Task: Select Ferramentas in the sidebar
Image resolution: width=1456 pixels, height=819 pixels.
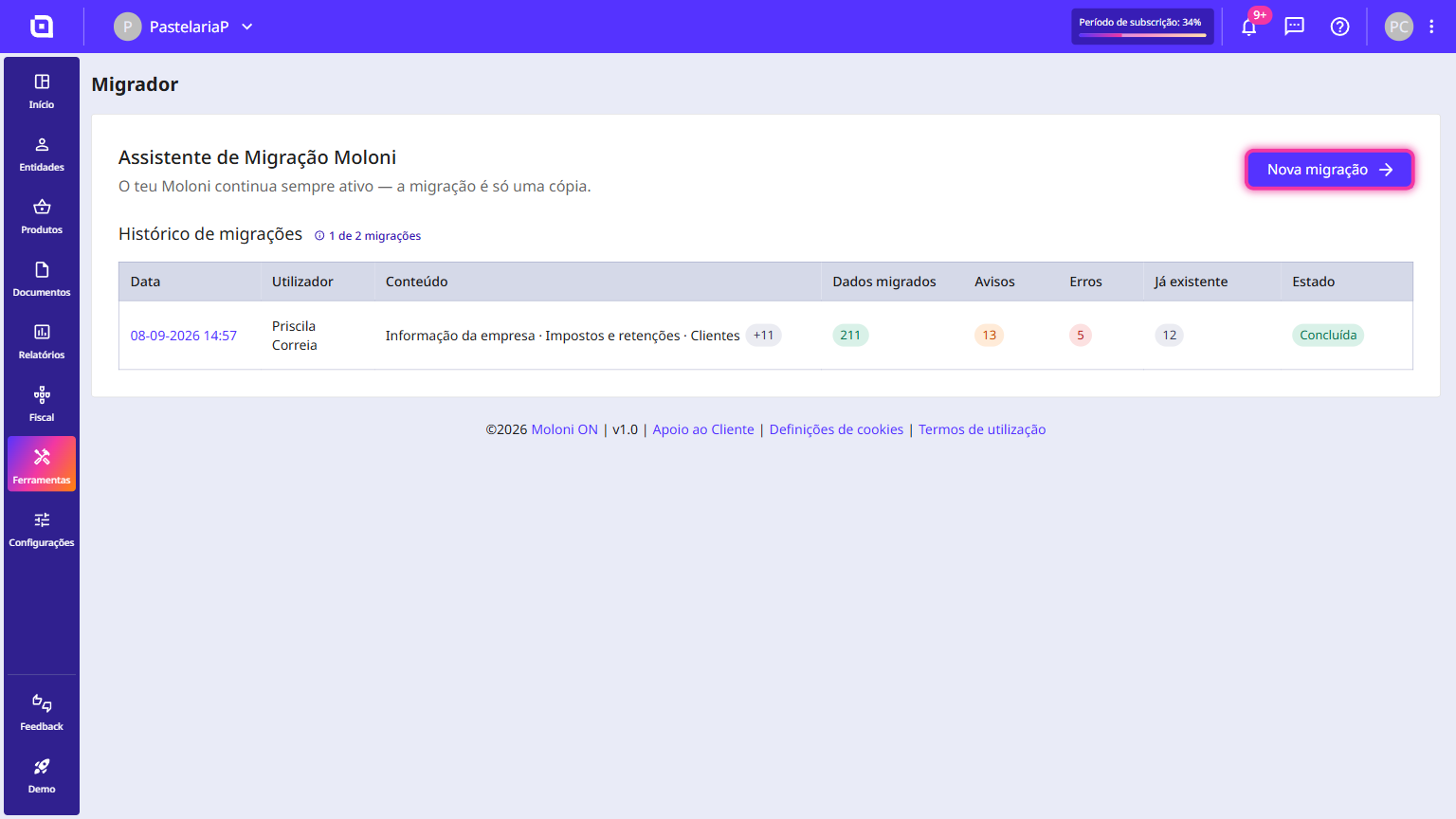Action: 42,464
